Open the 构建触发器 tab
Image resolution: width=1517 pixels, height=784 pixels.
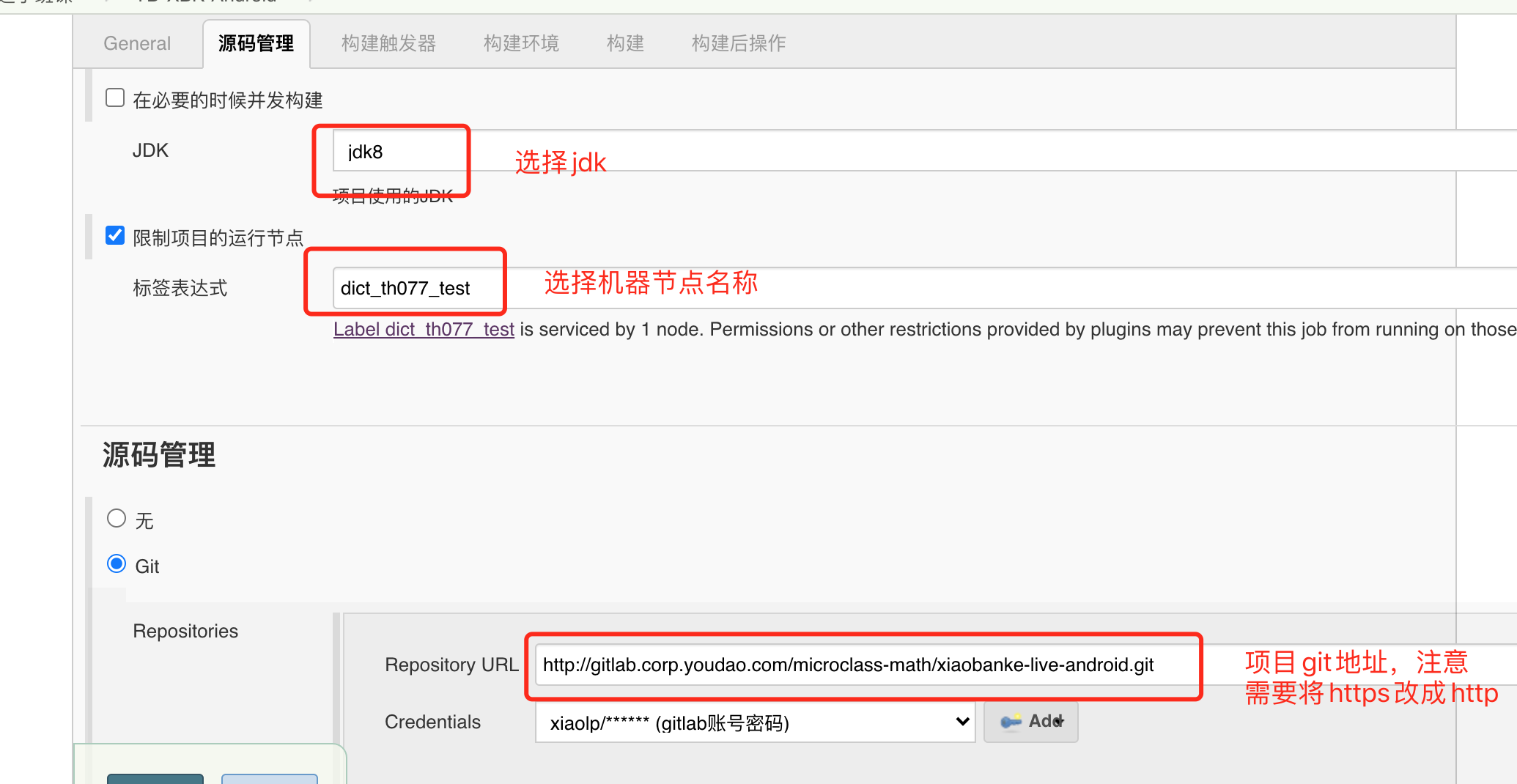(388, 42)
